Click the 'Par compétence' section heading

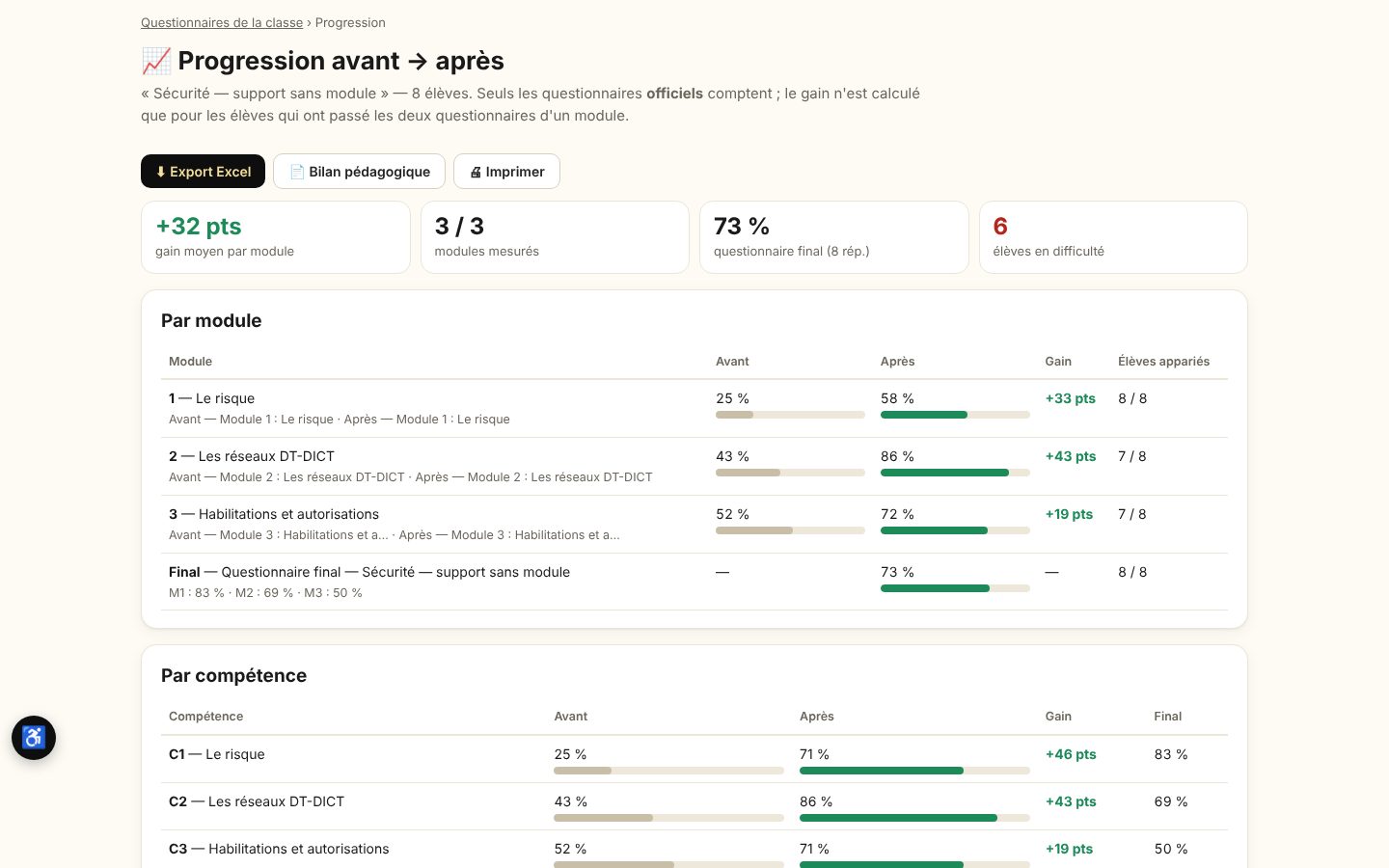[233, 675]
